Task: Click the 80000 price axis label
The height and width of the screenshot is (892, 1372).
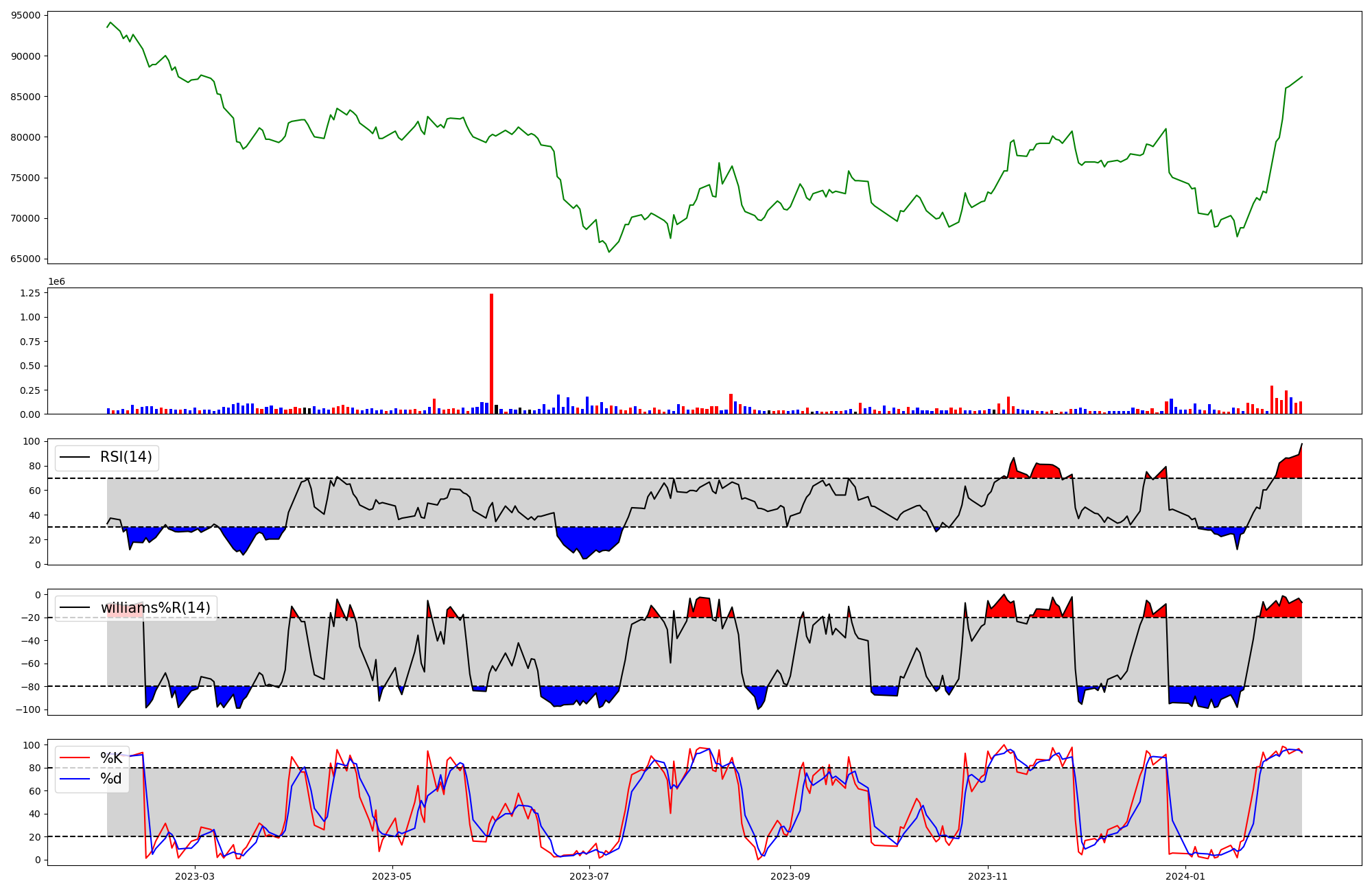Action: (x=25, y=137)
